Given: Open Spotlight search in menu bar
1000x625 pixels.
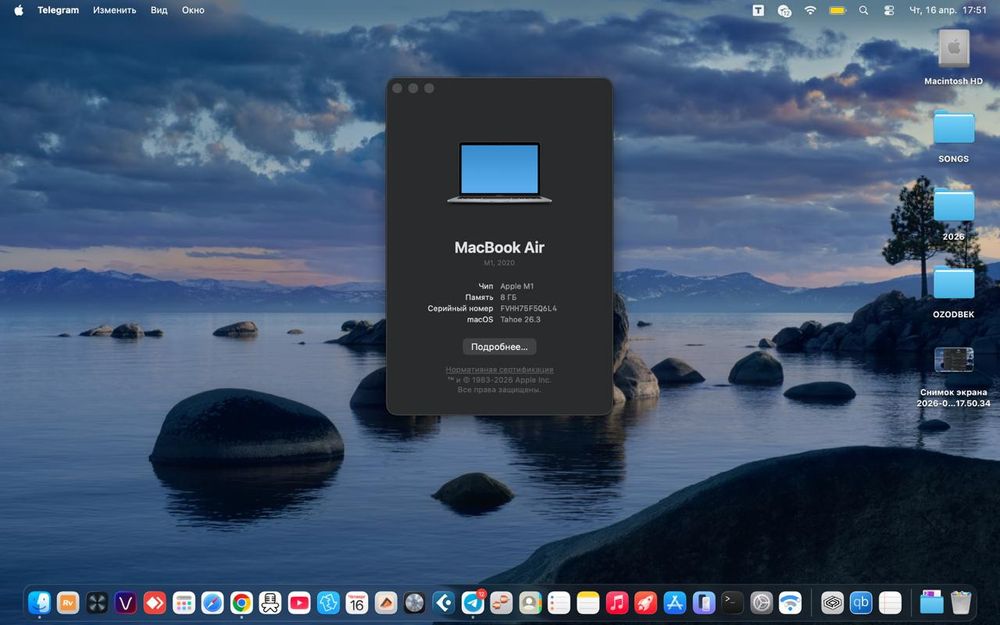Looking at the screenshot, I should [x=864, y=10].
